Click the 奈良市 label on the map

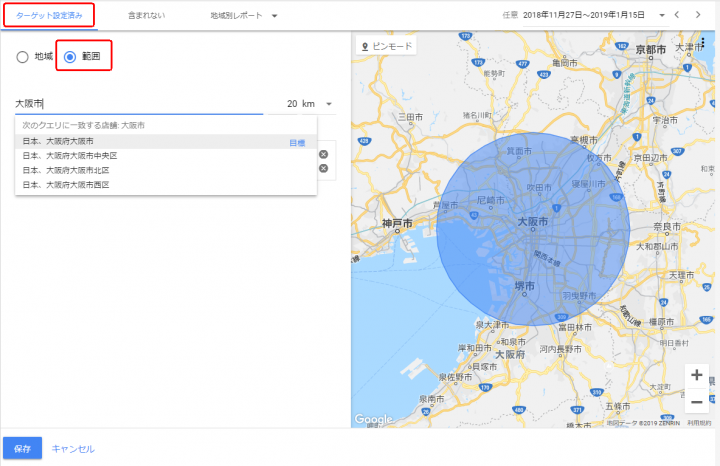pos(667,227)
